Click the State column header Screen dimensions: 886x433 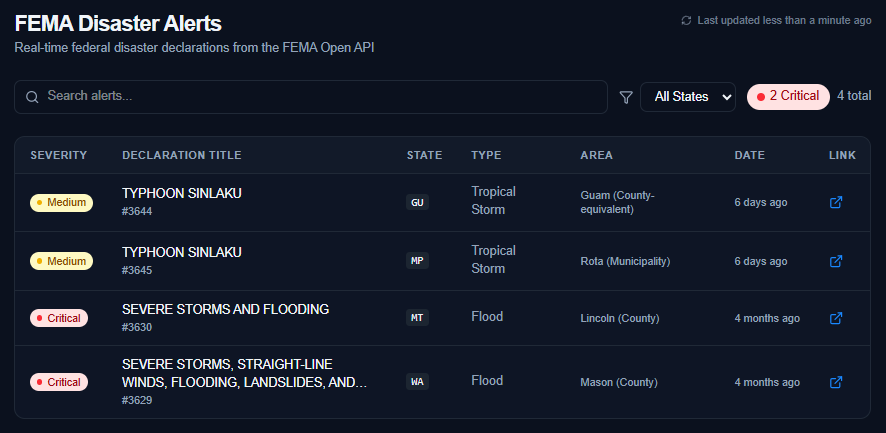coord(424,155)
